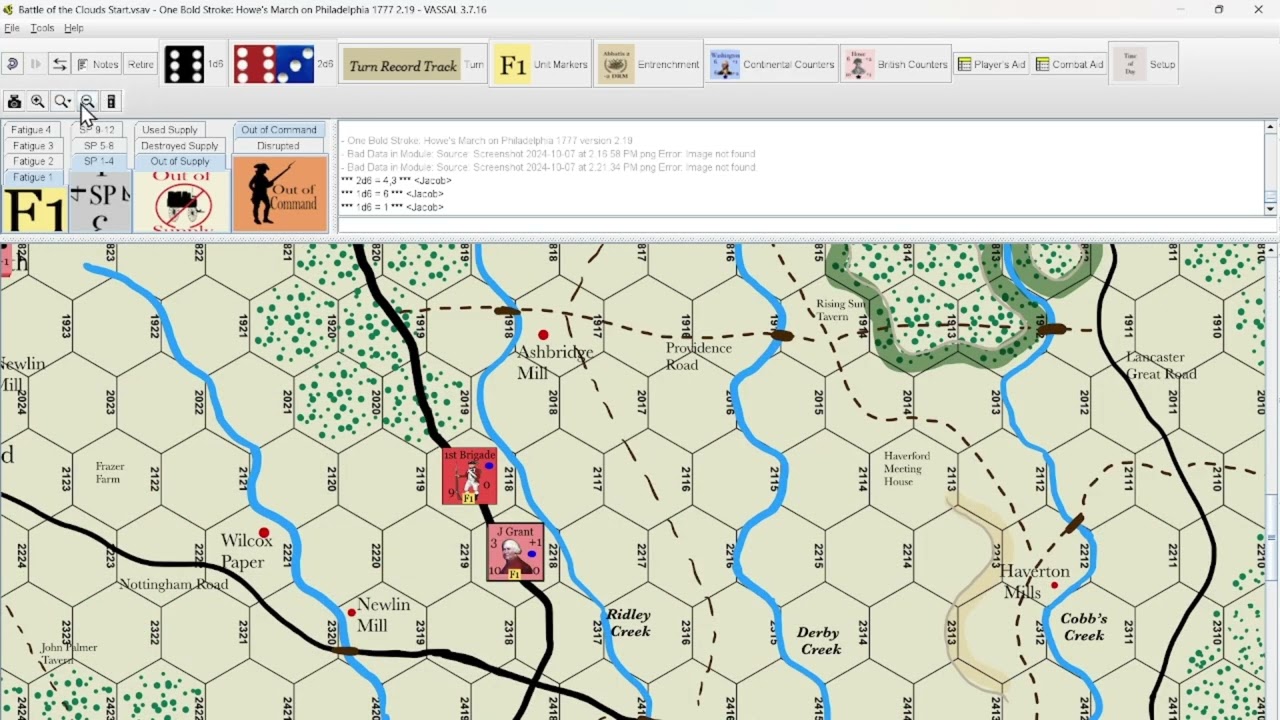
Task: Open the zoom level select dropdown
Action: (62, 101)
